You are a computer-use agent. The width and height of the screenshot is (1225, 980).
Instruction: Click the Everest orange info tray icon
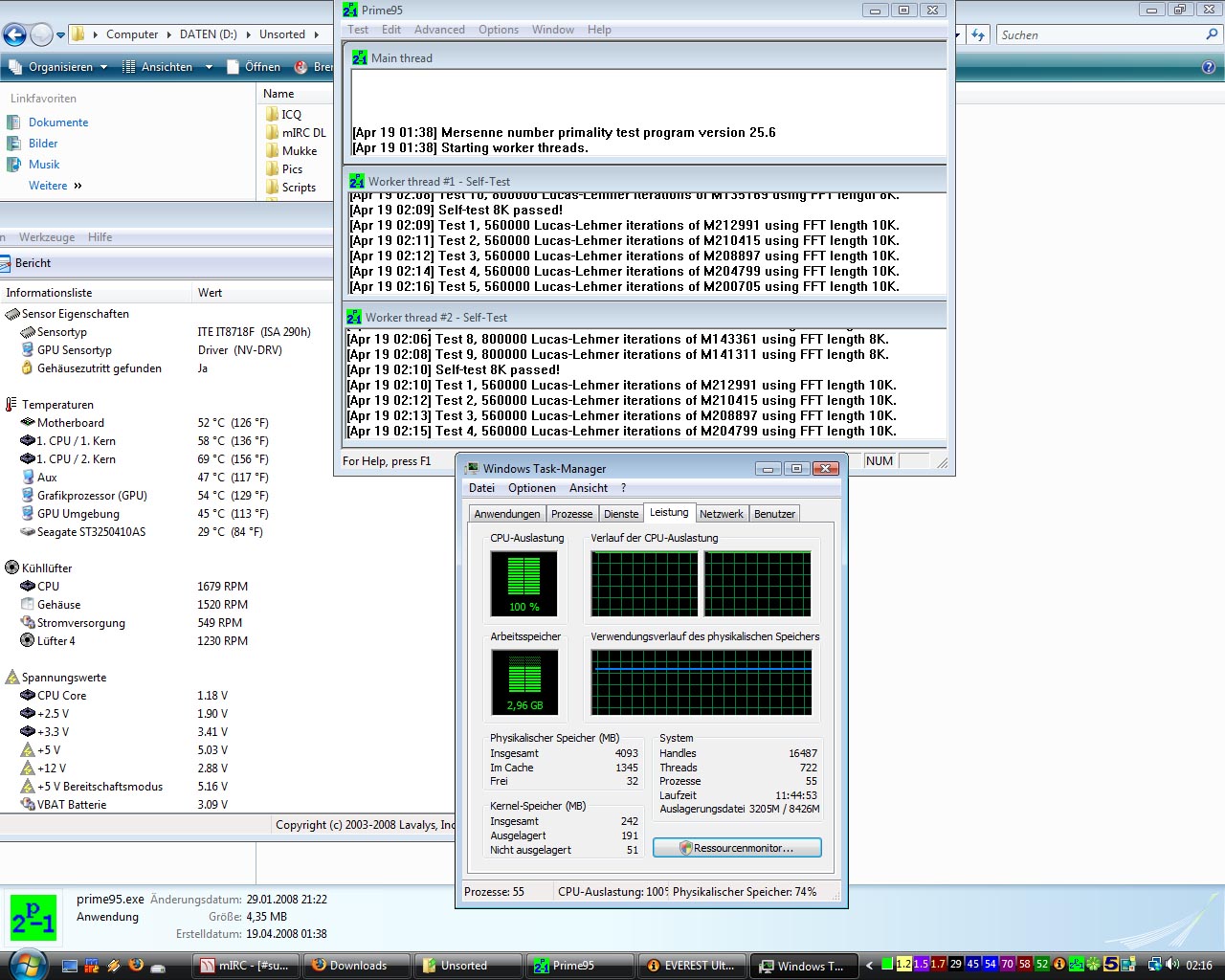click(x=1059, y=965)
